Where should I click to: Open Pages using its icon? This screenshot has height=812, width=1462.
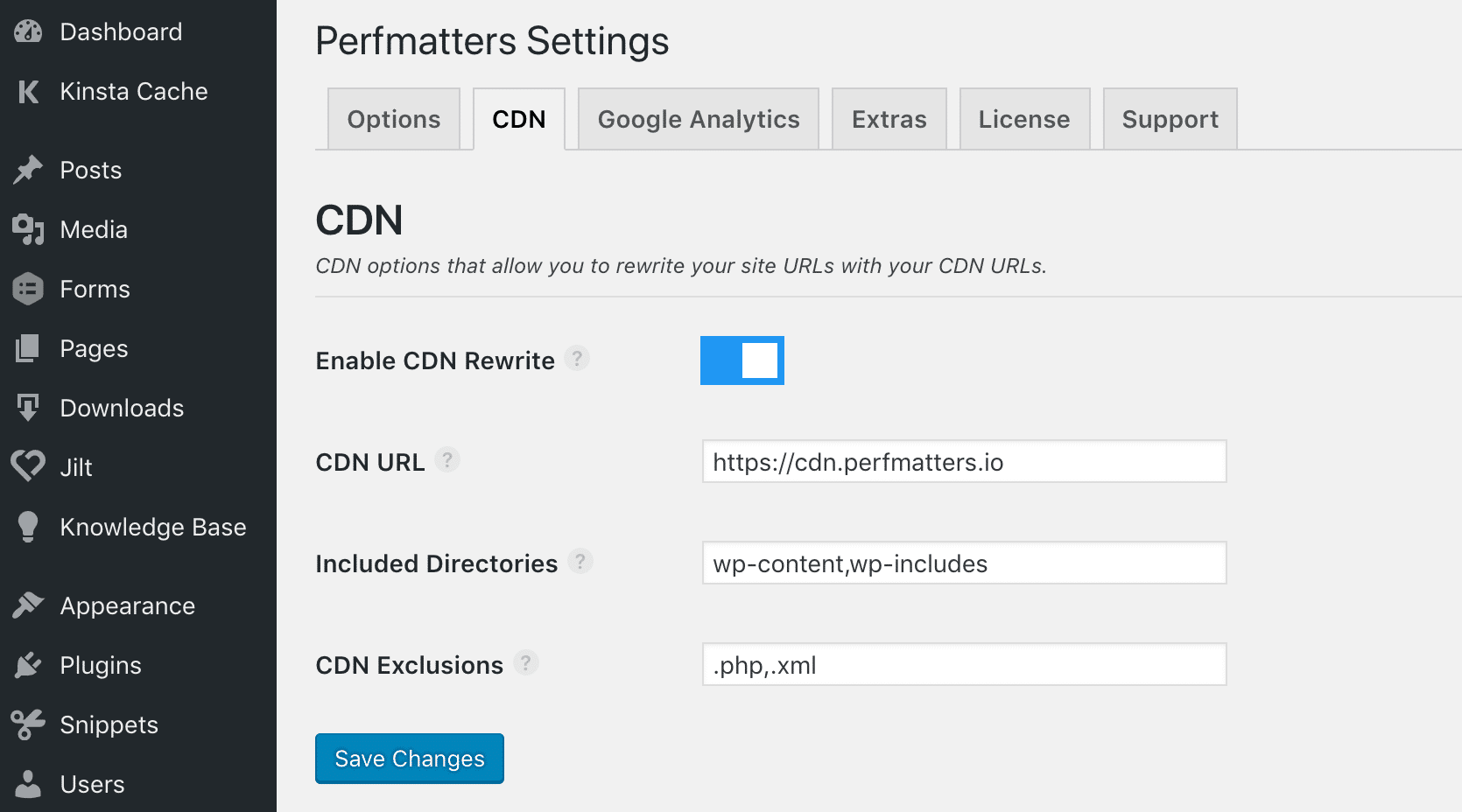pos(29,348)
